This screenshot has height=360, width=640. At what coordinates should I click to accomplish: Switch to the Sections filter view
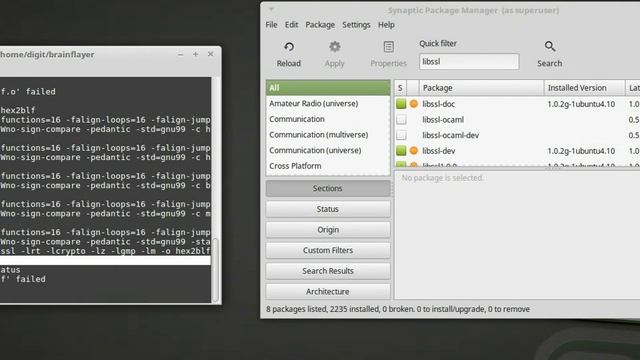tap(328, 188)
